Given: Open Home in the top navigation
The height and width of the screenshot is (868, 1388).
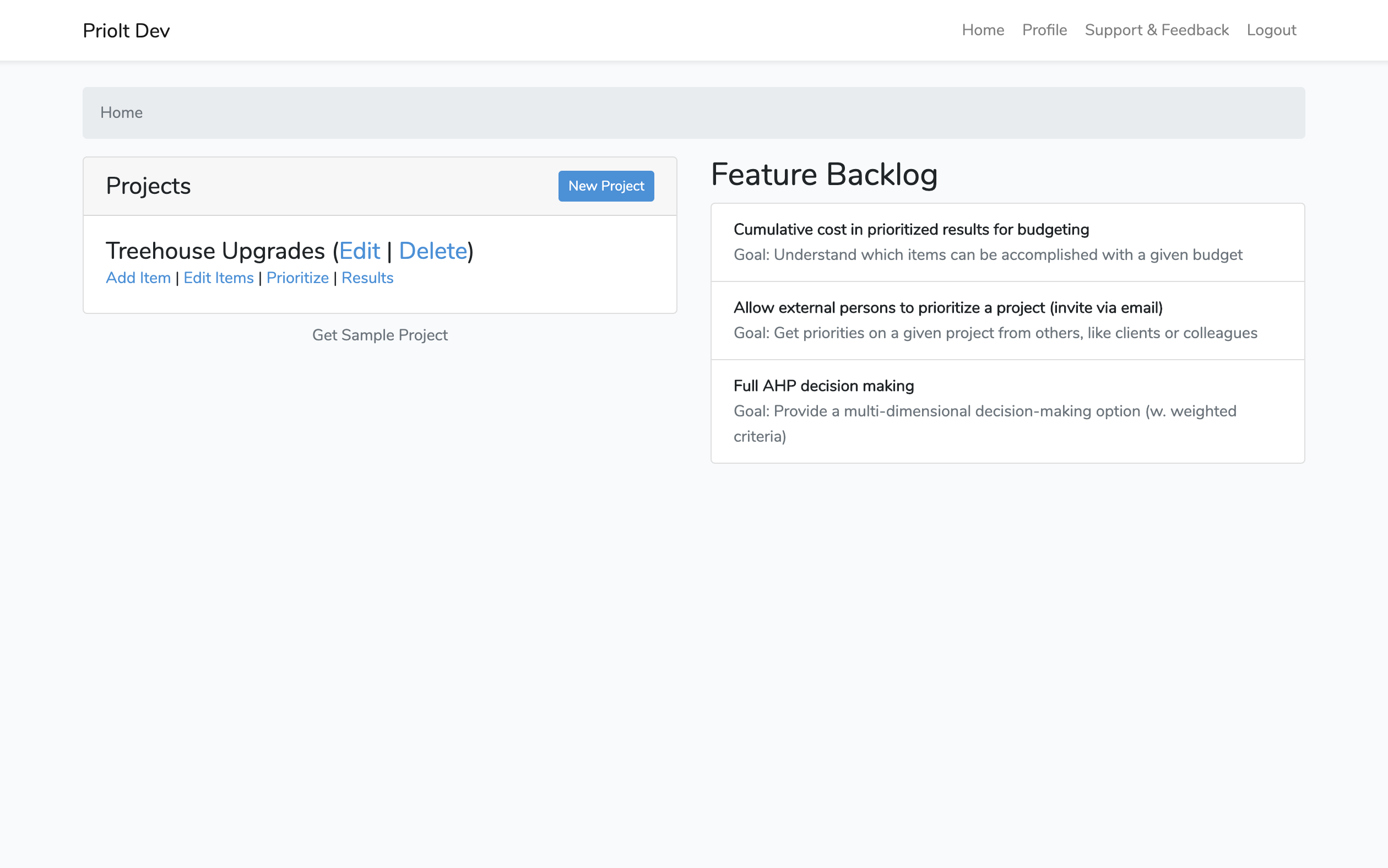Looking at the screenshot, I should tap(982, 30).
